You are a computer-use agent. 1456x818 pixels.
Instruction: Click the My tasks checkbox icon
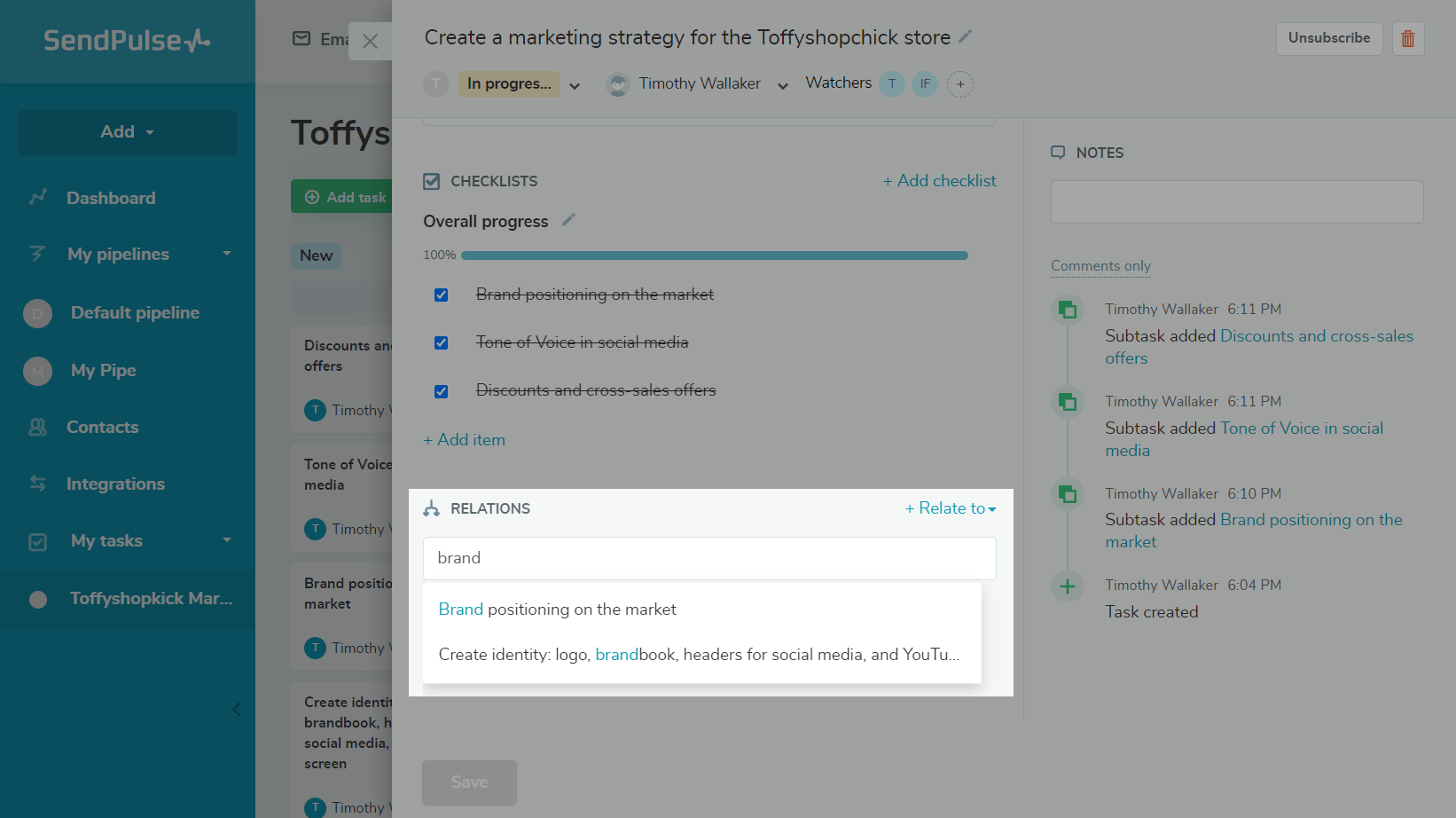point(38,541)
